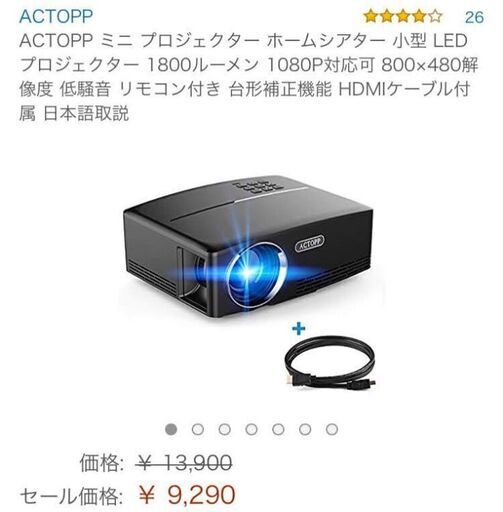Select the second image pagination dot
The width and height of the screenshot is (503, 512).
[x=198, y=429]
